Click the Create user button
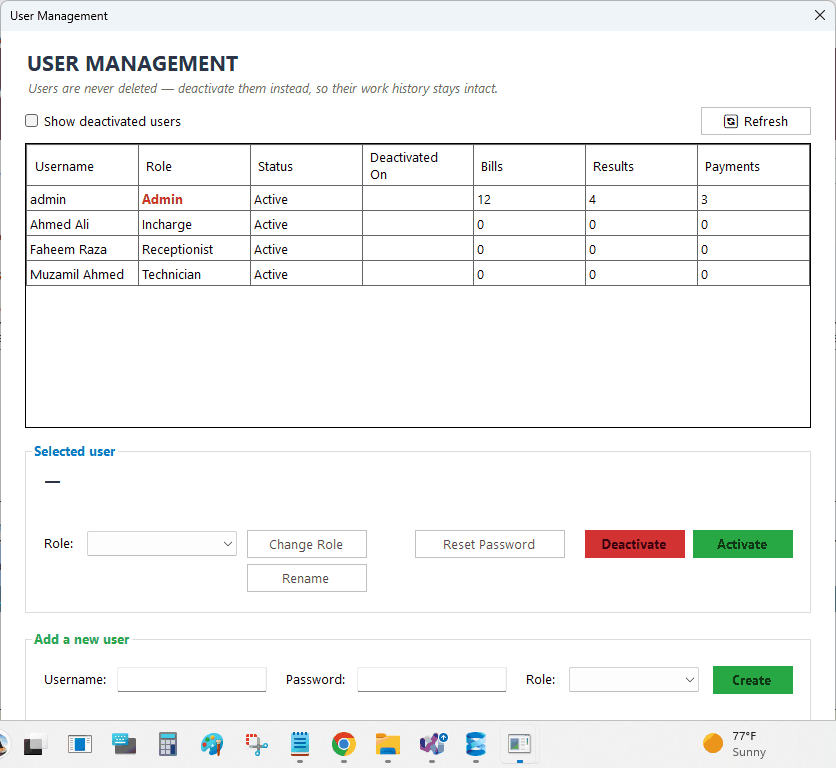 click(752, 680)
